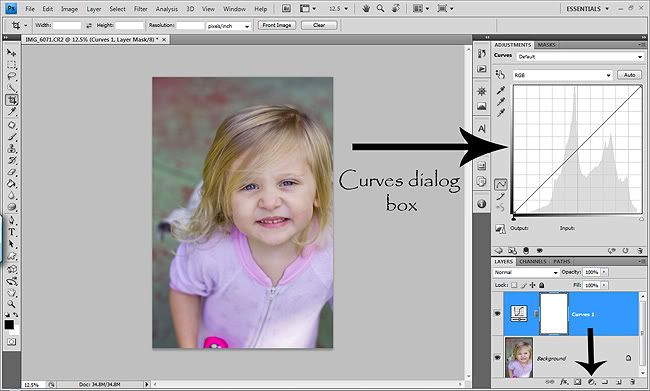
Task: Select the Move tool
Action: pos(11,53)
